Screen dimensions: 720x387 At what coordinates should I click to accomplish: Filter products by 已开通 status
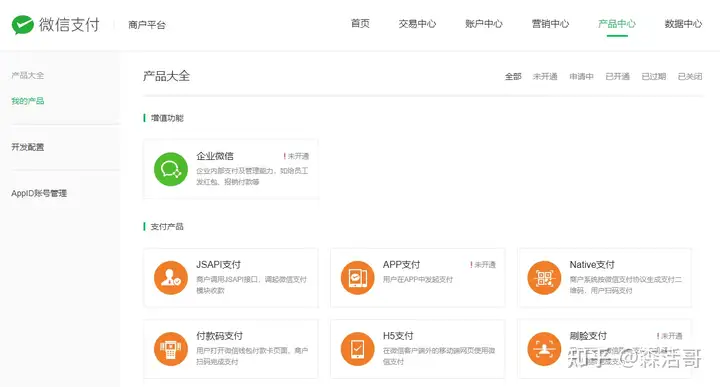(x=618, y=77)
